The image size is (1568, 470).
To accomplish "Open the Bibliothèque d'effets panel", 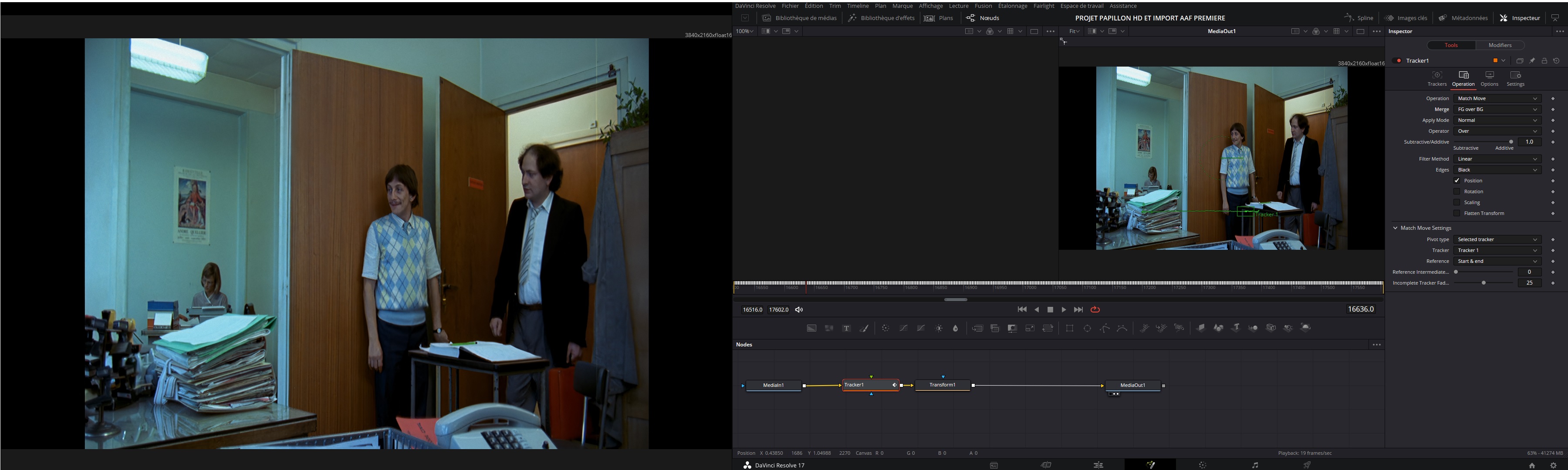I will click(882, 18).
